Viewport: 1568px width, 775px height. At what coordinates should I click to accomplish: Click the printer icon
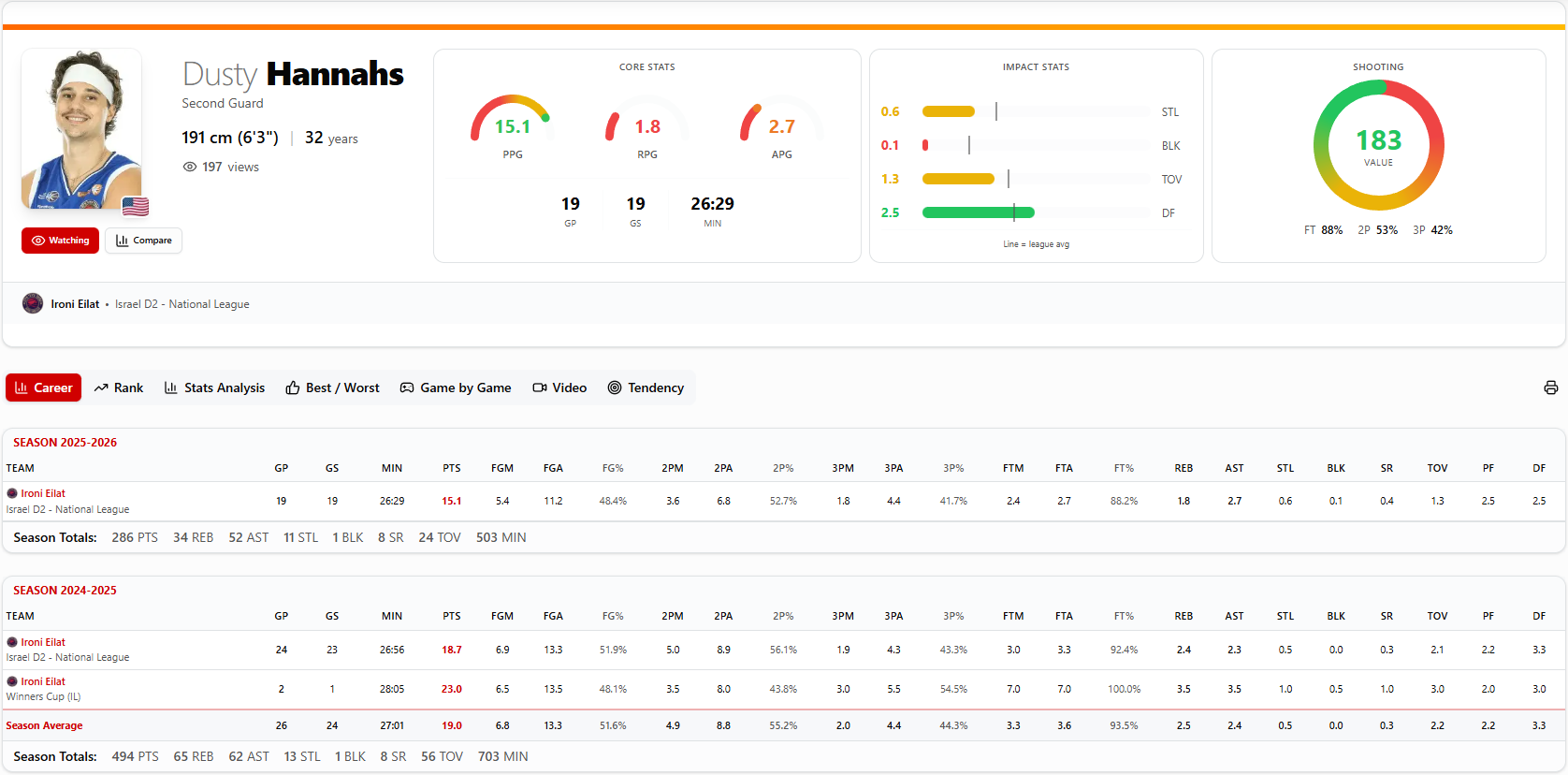[1550, 387]
